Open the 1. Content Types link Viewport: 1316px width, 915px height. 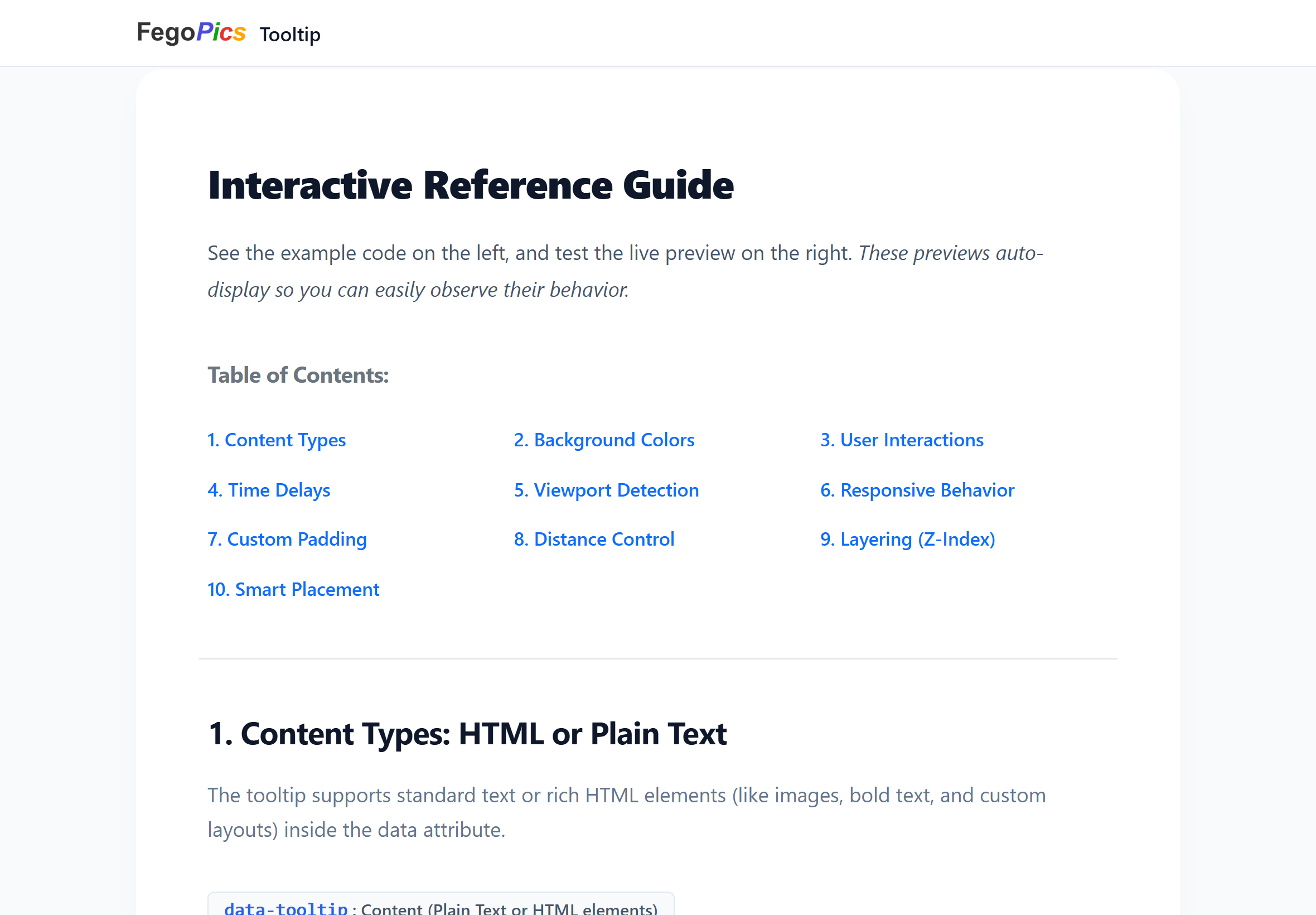click(x=277, y=440)
